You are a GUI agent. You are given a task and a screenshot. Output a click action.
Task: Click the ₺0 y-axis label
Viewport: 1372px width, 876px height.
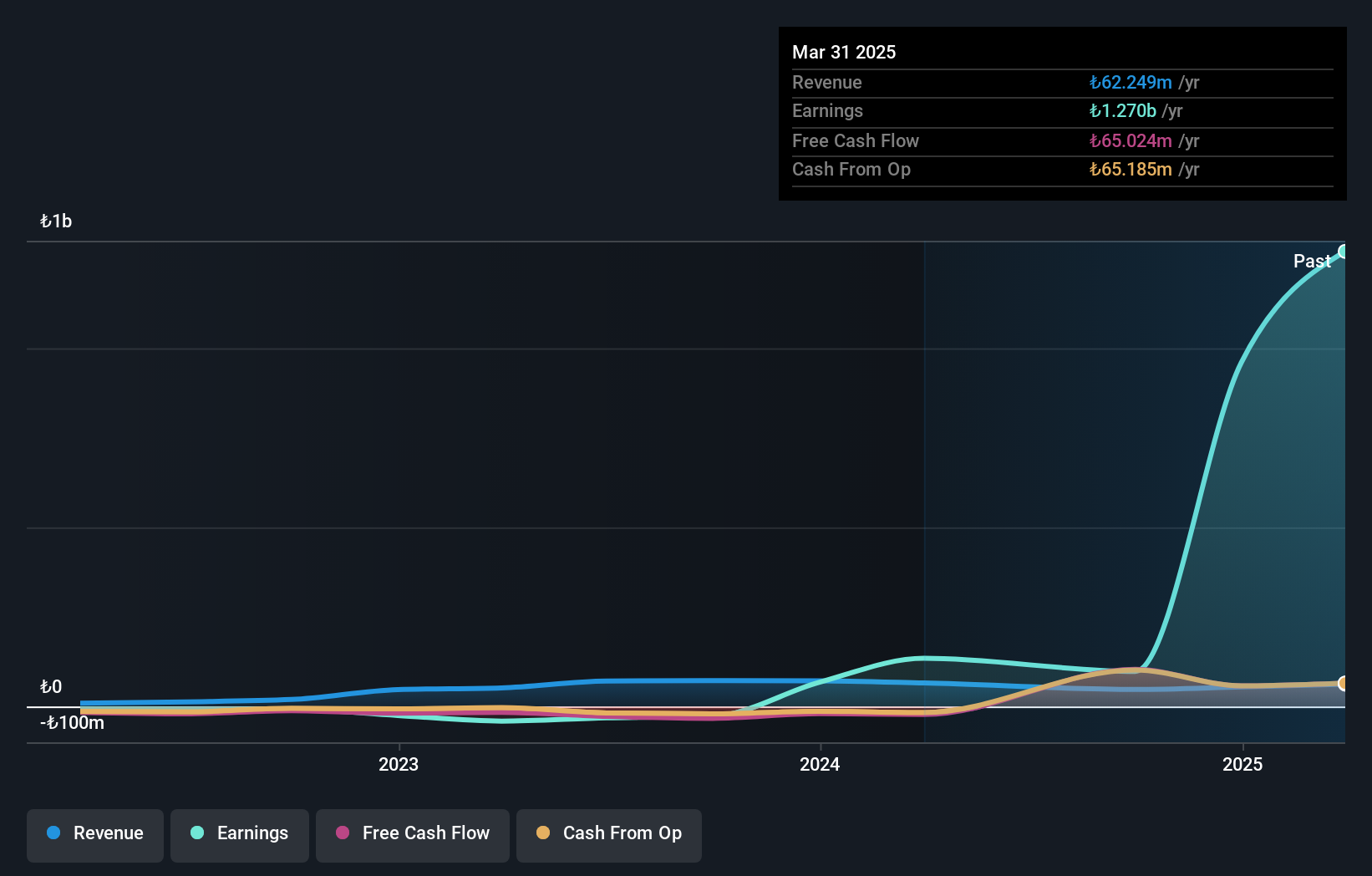(x=51, y=686)
